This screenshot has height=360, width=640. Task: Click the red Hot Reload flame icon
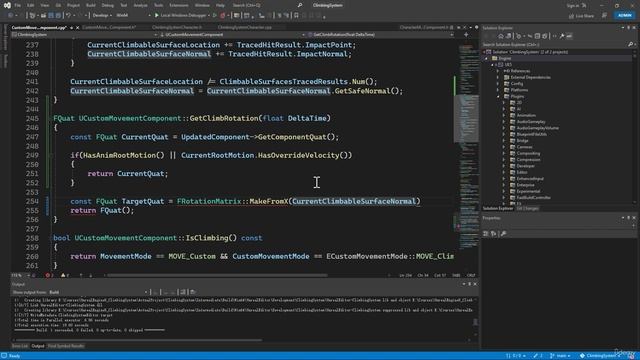coord(222,16)
